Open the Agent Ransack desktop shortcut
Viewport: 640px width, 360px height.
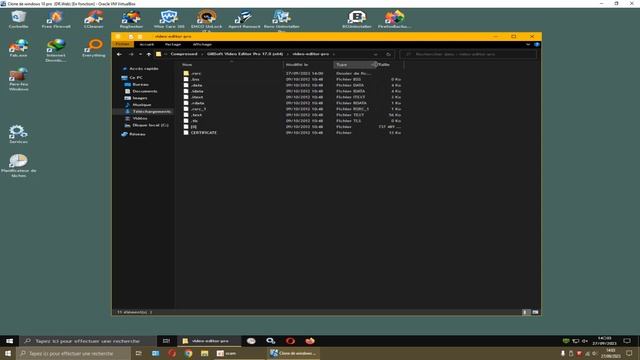[244, 20]
